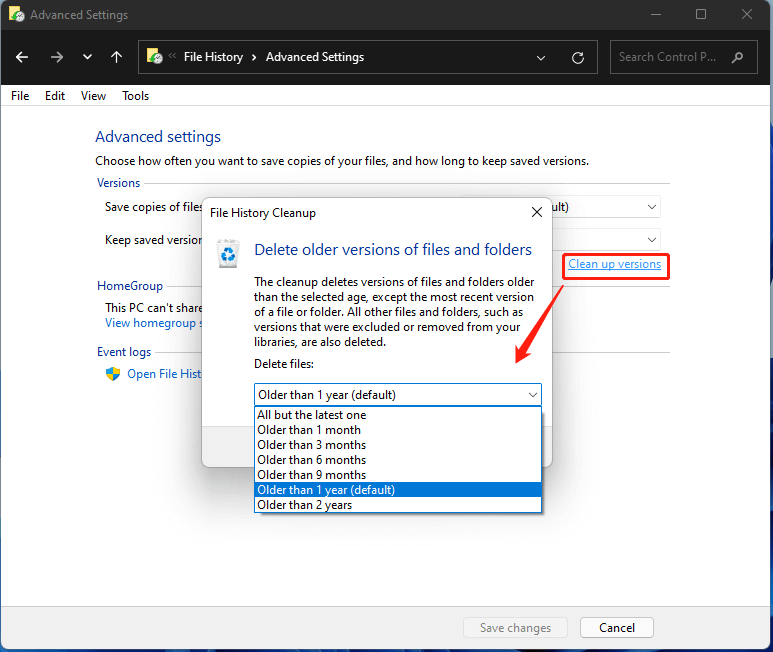Click File History breadcrumb
Screen dimensions: 773x652
pos(213,57)
